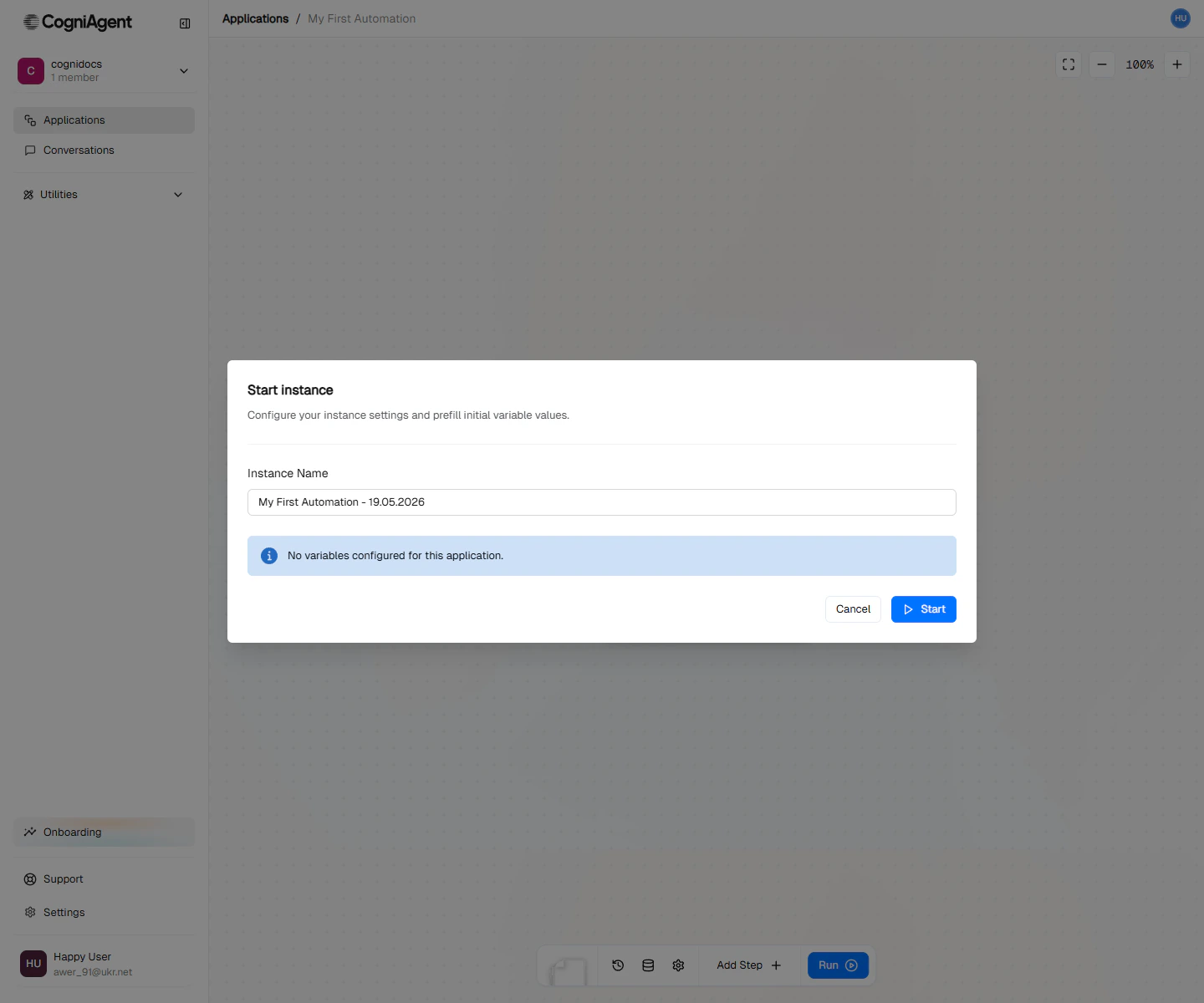Open Happy User profile menu

tap(104, 964)
